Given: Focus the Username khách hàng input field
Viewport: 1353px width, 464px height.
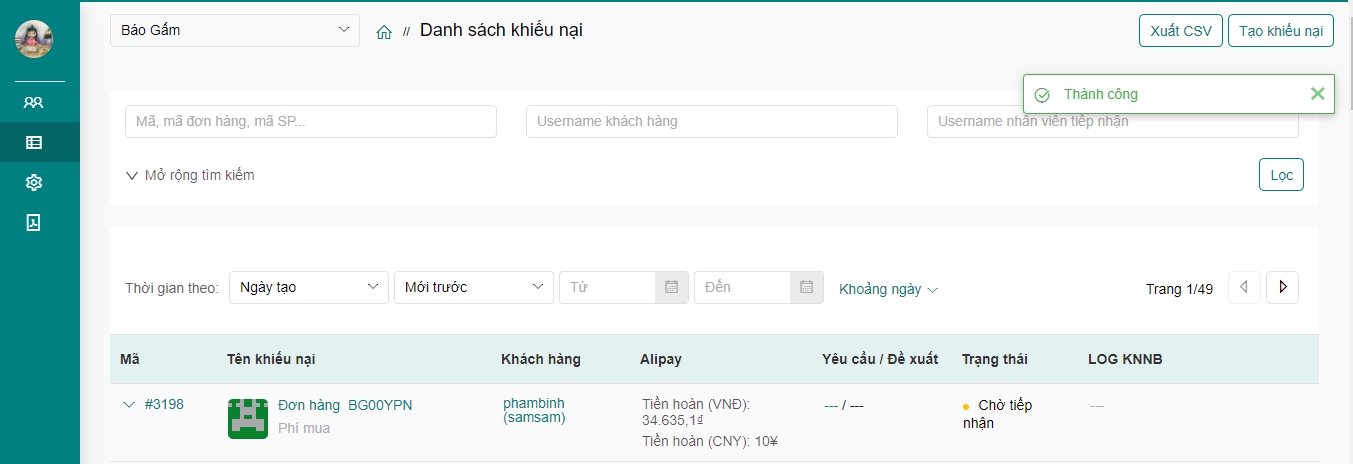Looking at the screenshot, I should tap(711, 121).
